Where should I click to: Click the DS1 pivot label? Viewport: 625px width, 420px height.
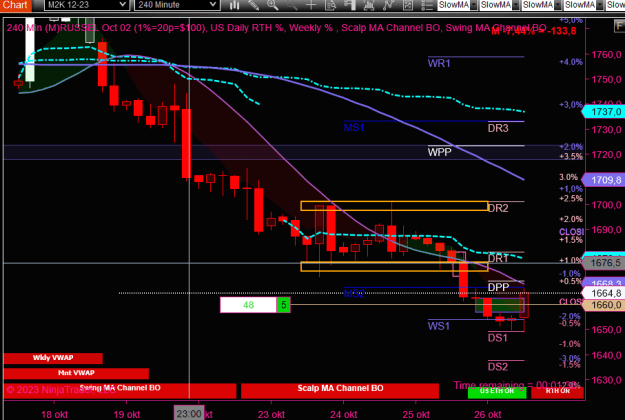point(498,338)
